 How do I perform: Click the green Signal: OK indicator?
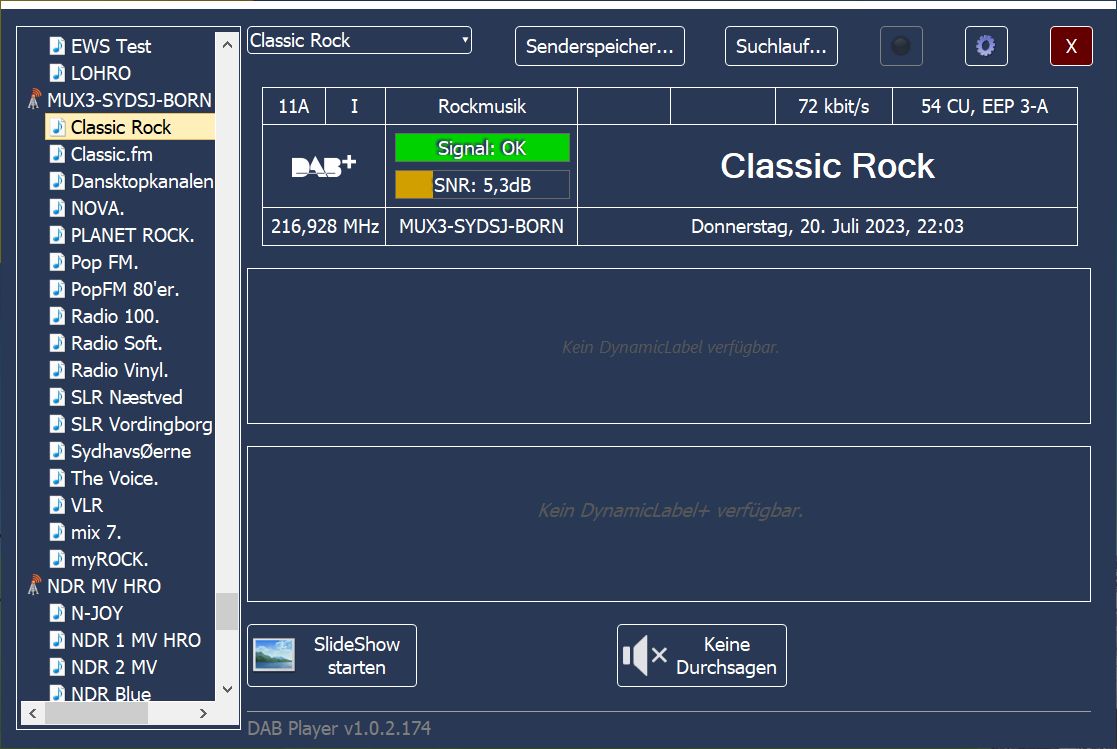482,148
